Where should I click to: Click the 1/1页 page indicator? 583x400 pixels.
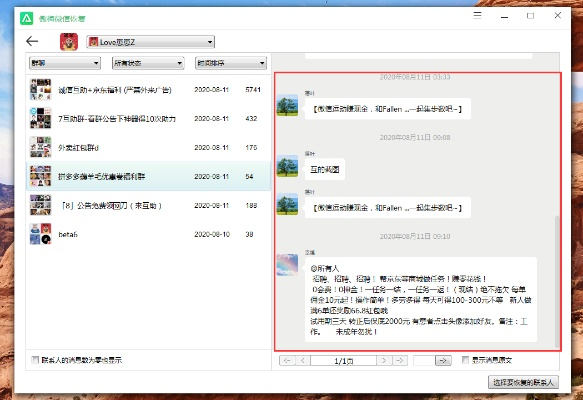coord(344,360)
